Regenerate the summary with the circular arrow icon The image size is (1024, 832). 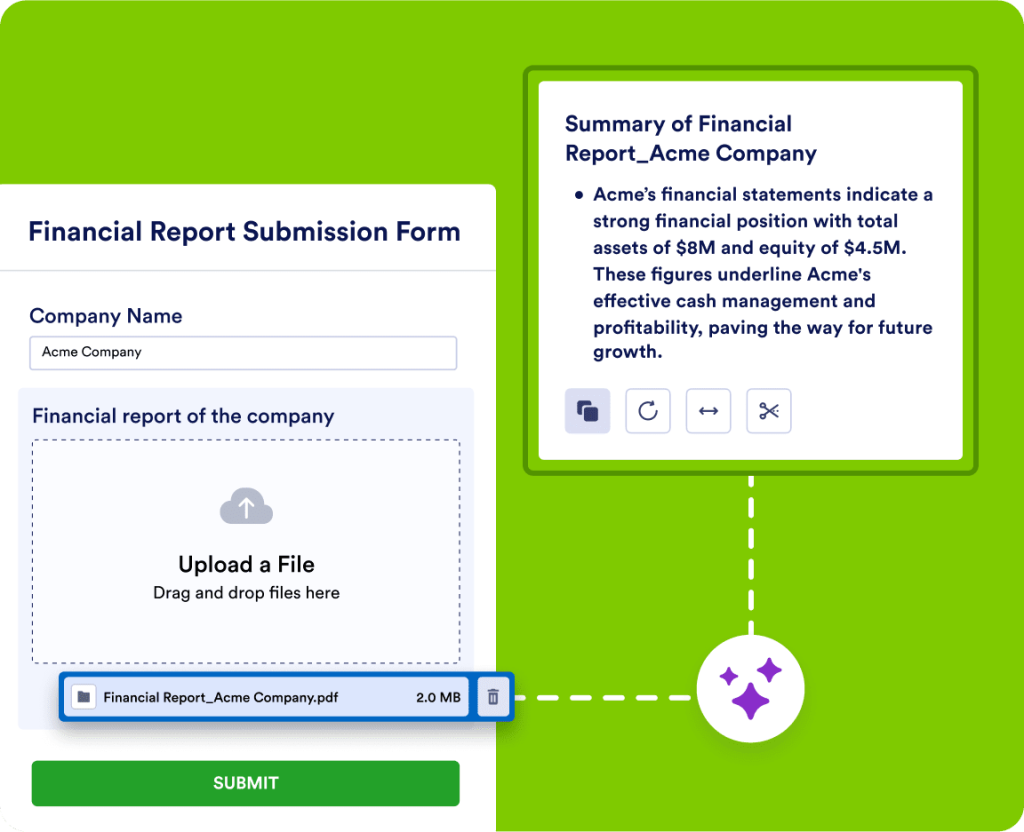[x=648, y=411]
